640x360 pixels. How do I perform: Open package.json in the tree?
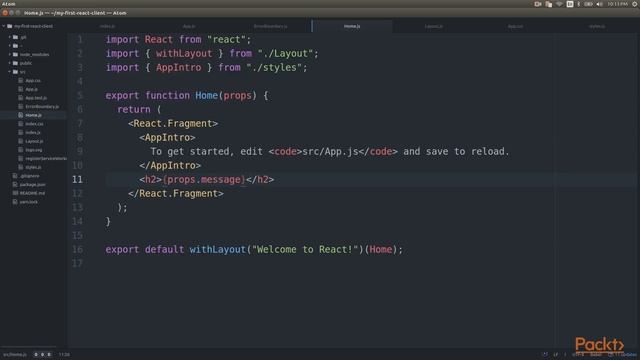click(33, 184)
